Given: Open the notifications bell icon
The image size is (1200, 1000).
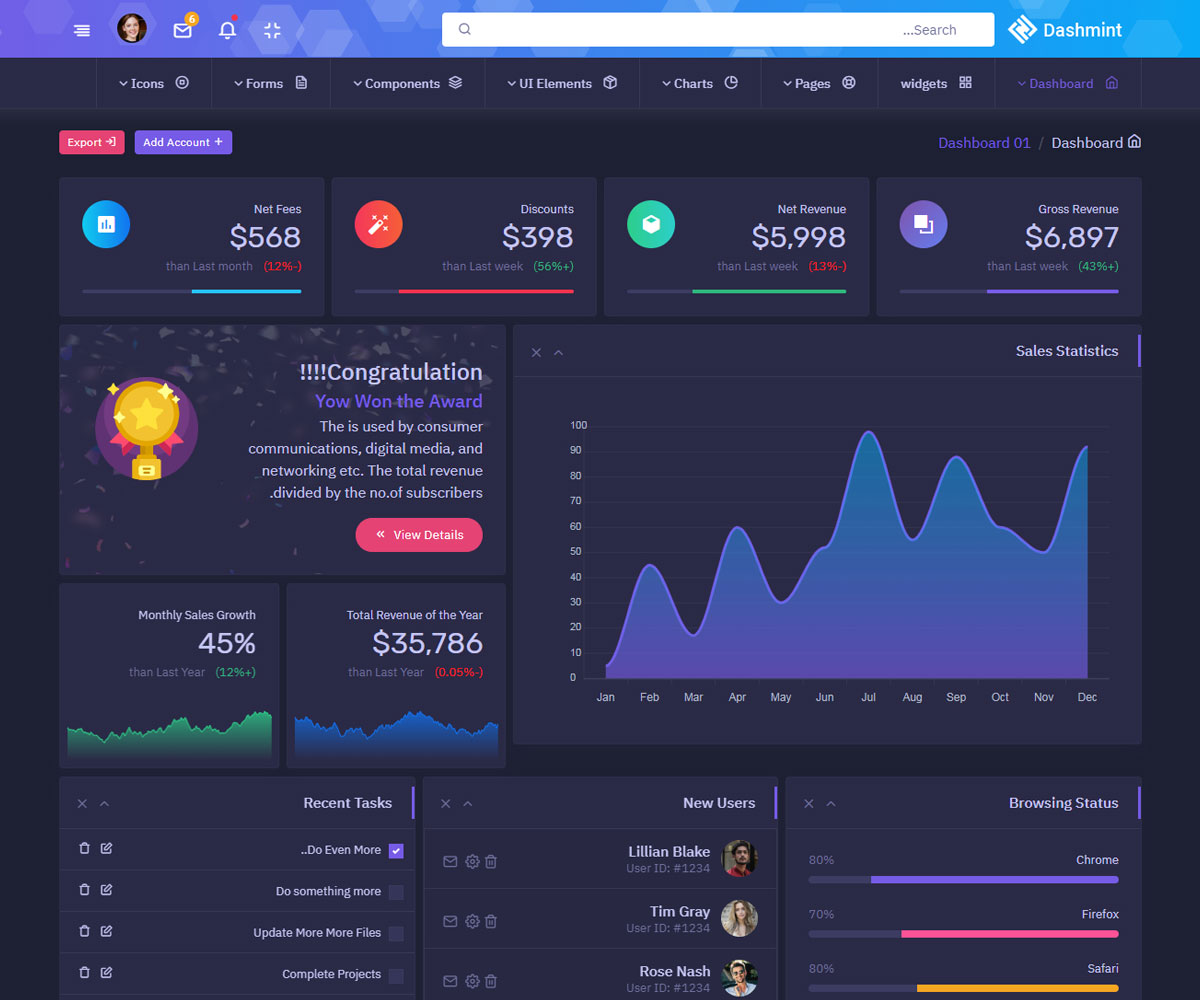Looking at the screenshot, I should coord(227,30).
